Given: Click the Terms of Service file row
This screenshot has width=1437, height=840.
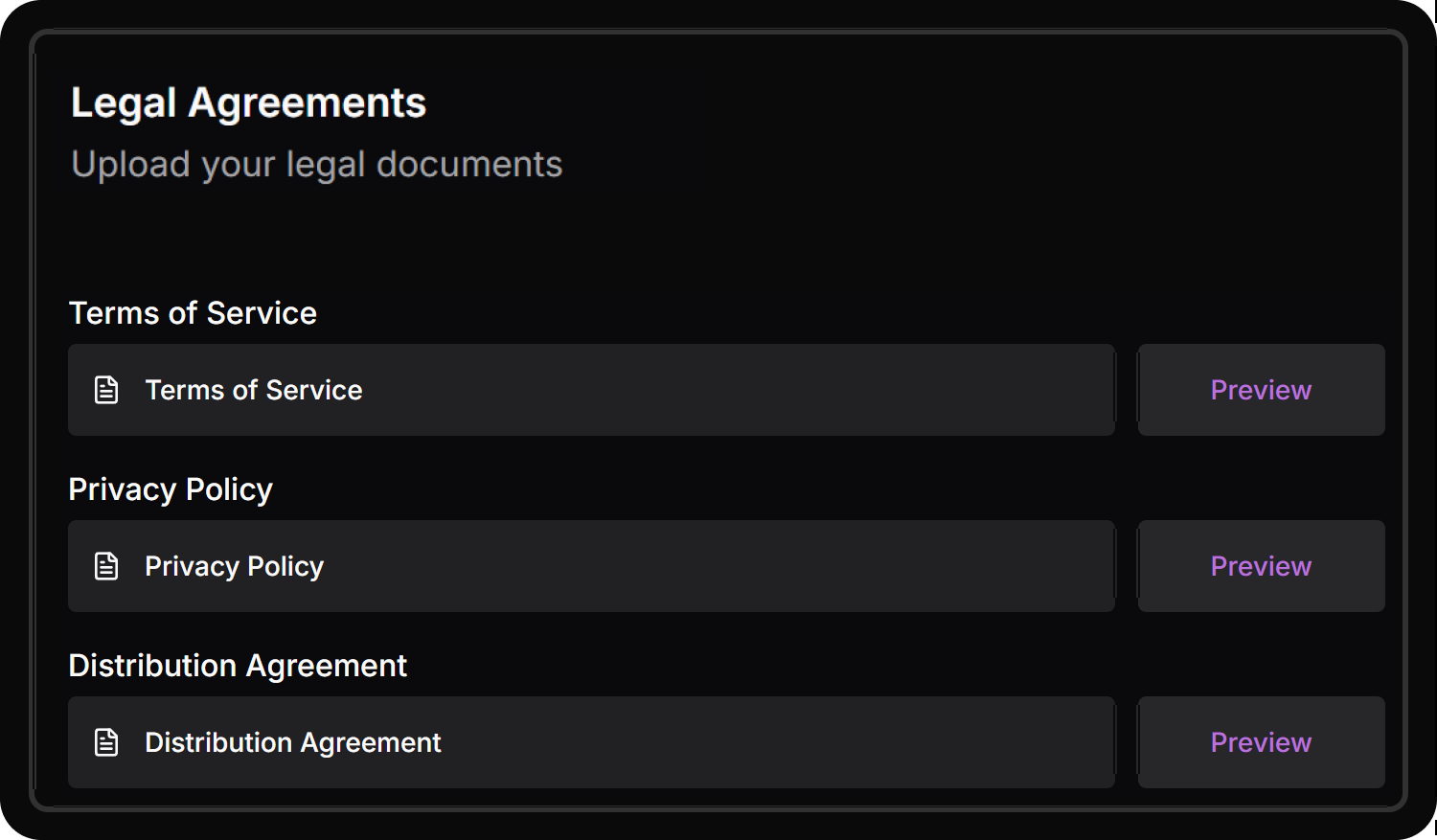Looking at the screenshot, I should [x=591, y=390].
